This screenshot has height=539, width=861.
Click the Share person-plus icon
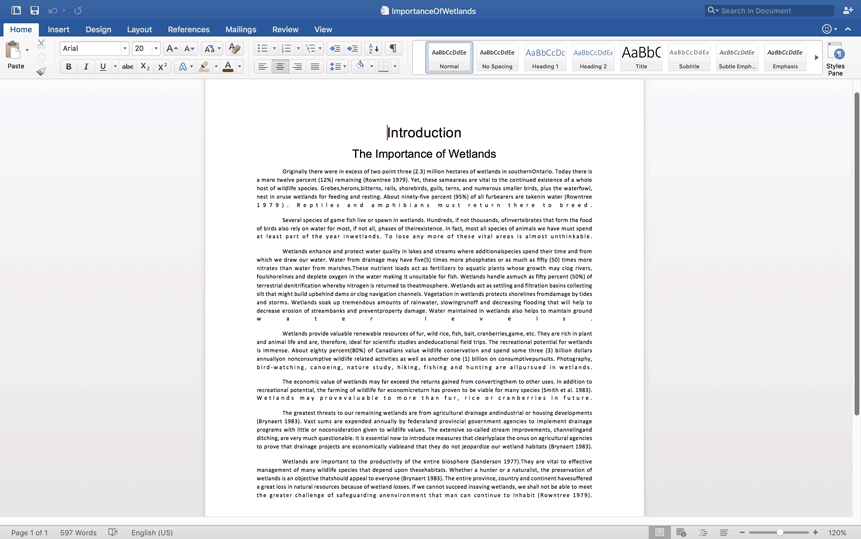(x=848, y=10)
